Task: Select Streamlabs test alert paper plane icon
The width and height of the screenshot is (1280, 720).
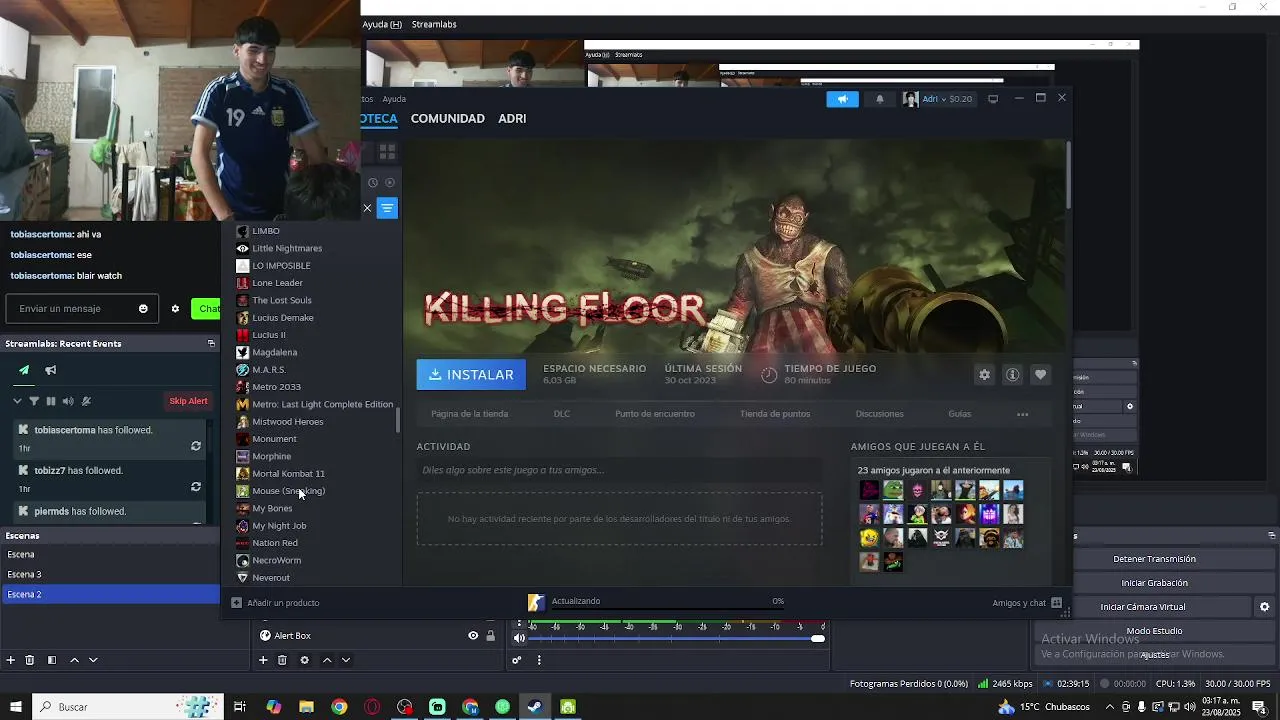Action: 24,370
